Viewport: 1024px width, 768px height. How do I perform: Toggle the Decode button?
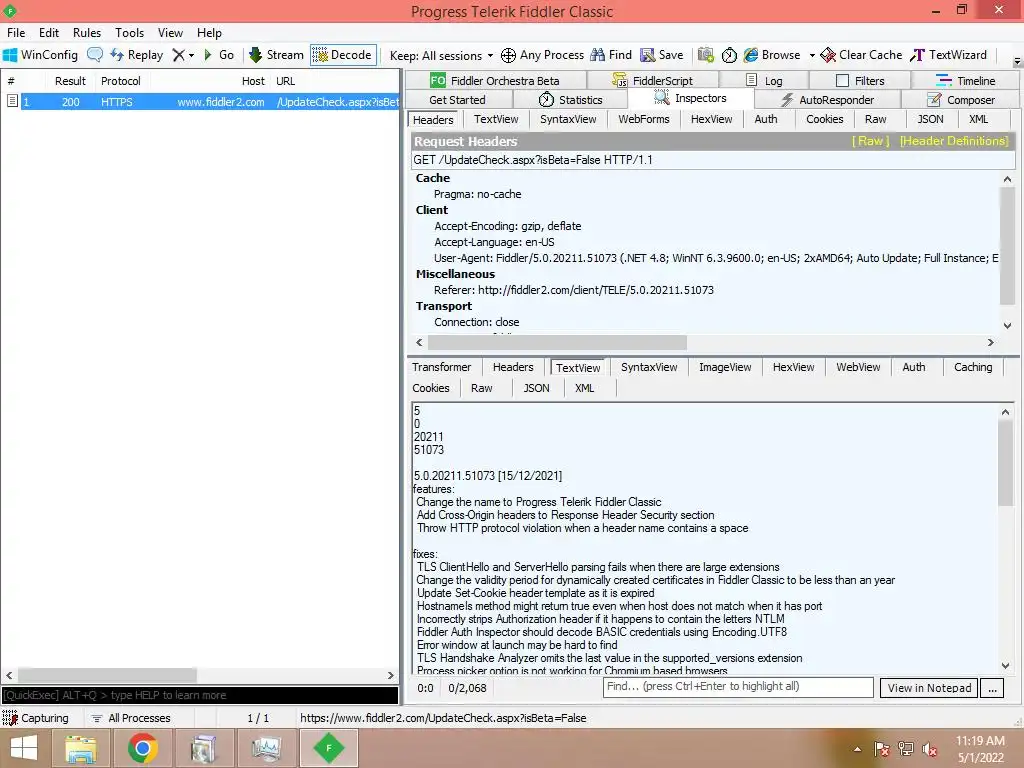(343, 55)
